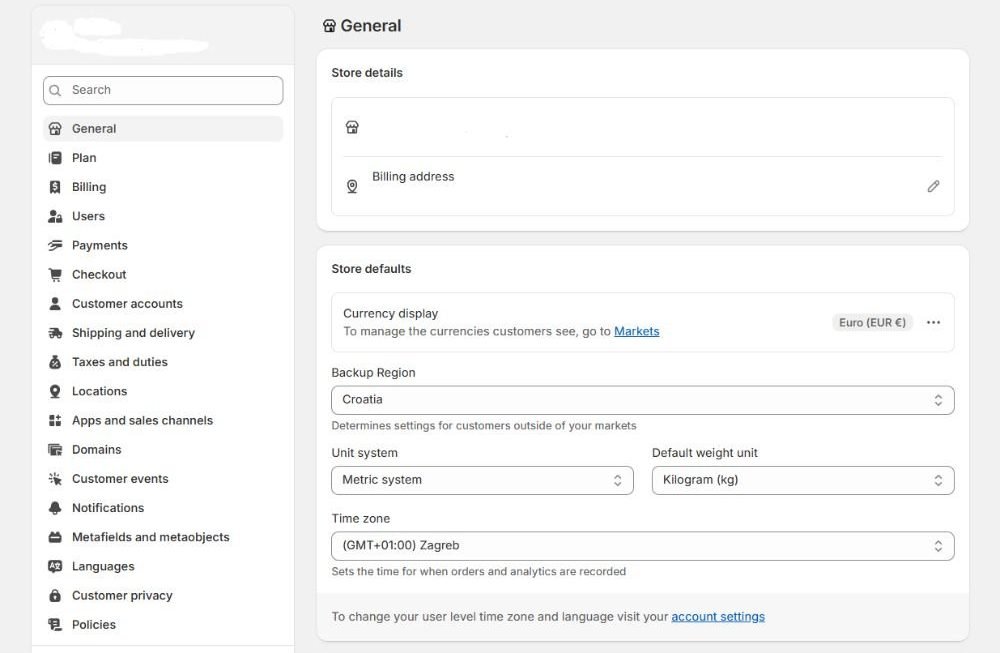Select Notifications in the sidebar
Viewport: 1000px width, 653px height.
click(163, 508)
